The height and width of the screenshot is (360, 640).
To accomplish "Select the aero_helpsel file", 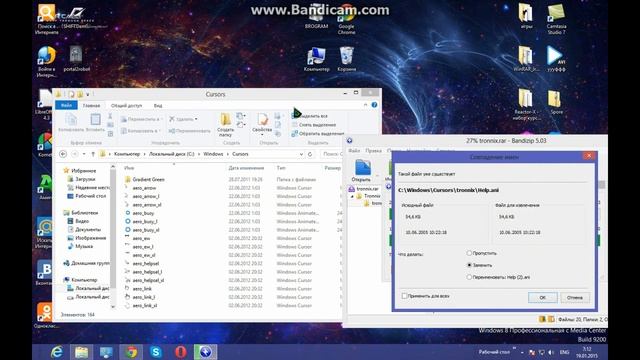I will click(x=146, y=264).
